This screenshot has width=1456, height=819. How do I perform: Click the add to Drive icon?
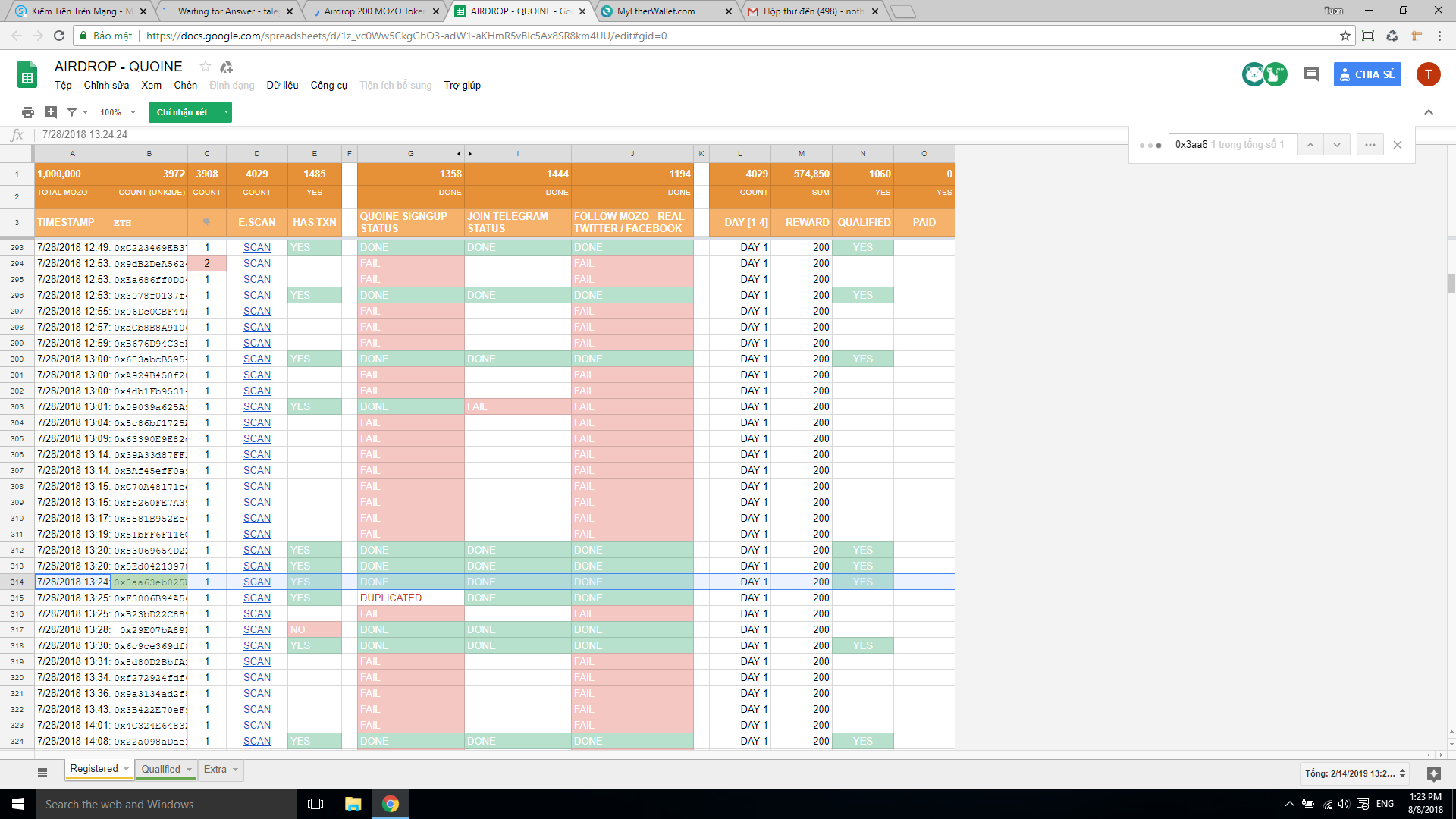coord(226,67)
